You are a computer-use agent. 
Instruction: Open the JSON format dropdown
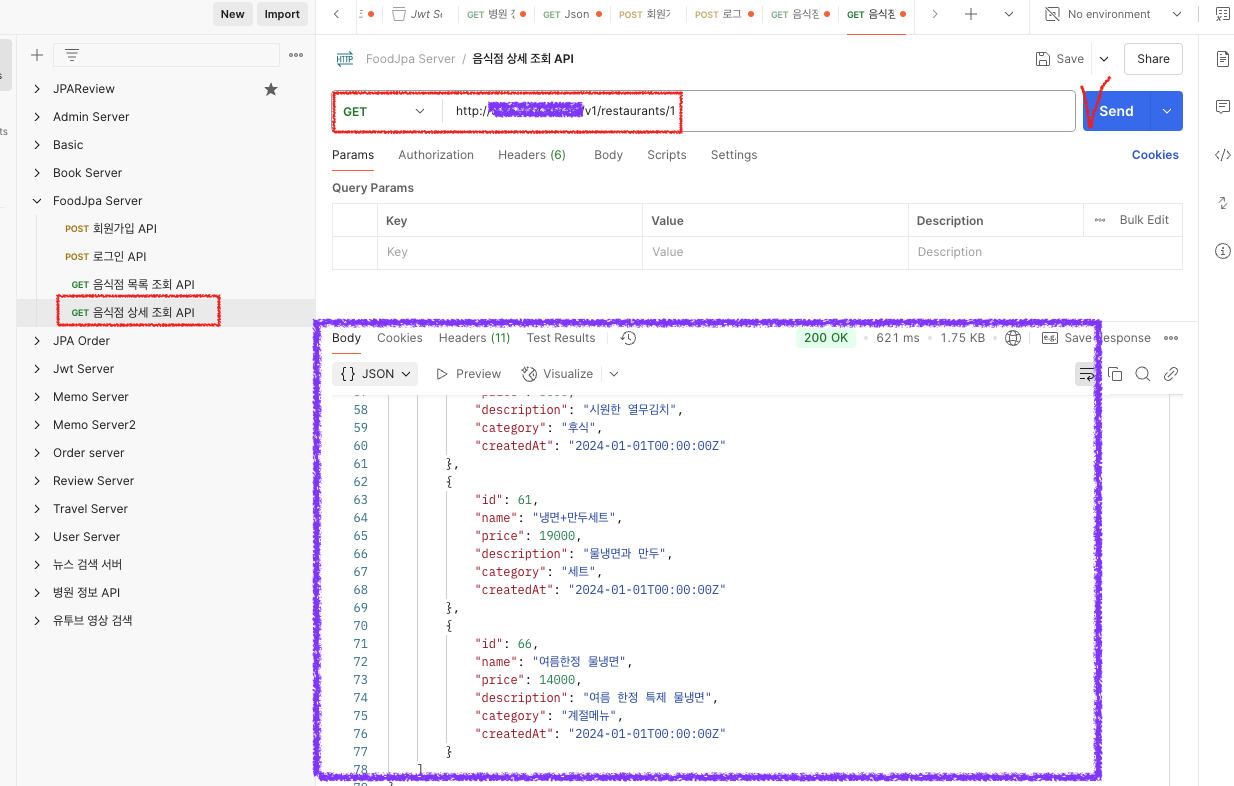tap(376, 374)
